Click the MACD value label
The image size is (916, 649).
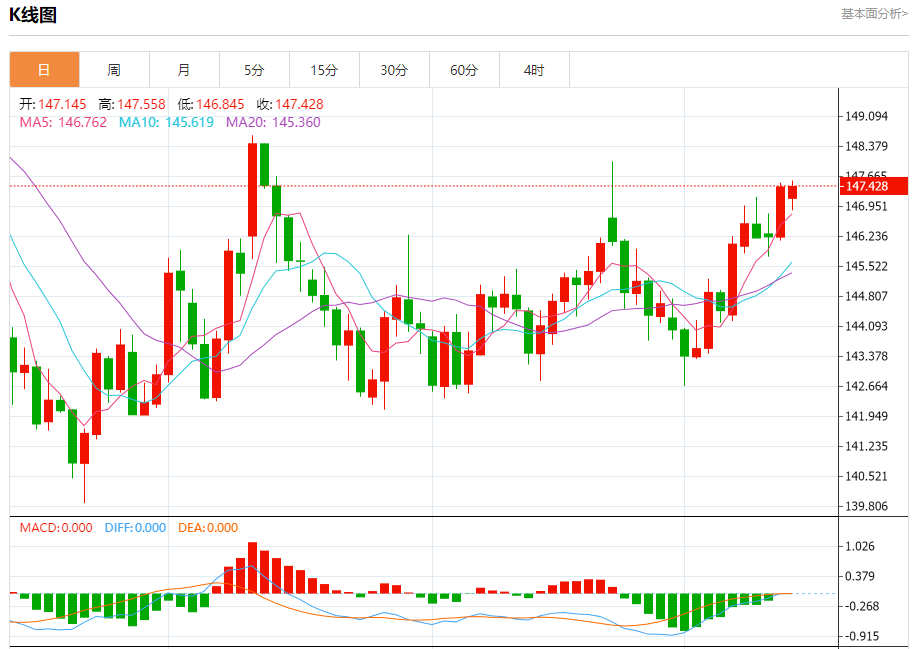pos(56,527)
